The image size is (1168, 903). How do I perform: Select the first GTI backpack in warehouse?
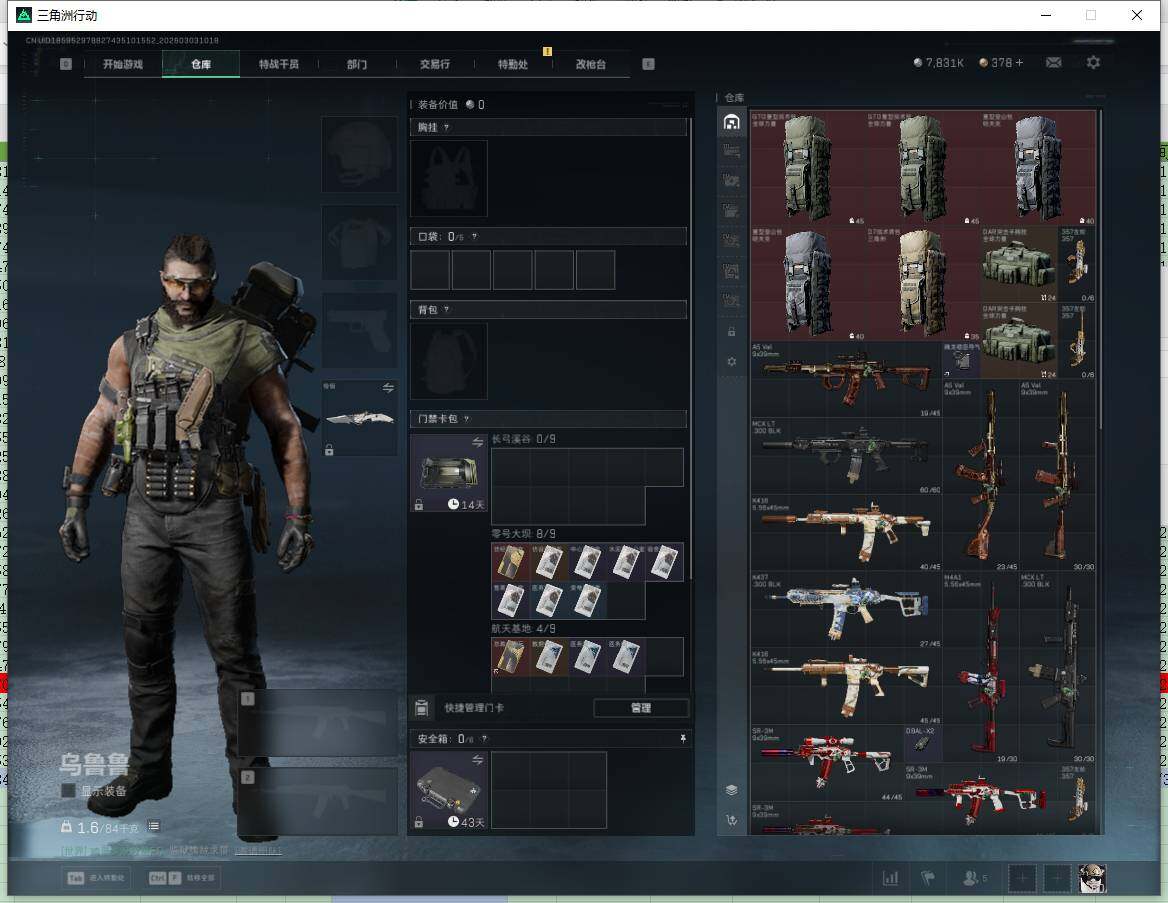(x=808, y=168)
